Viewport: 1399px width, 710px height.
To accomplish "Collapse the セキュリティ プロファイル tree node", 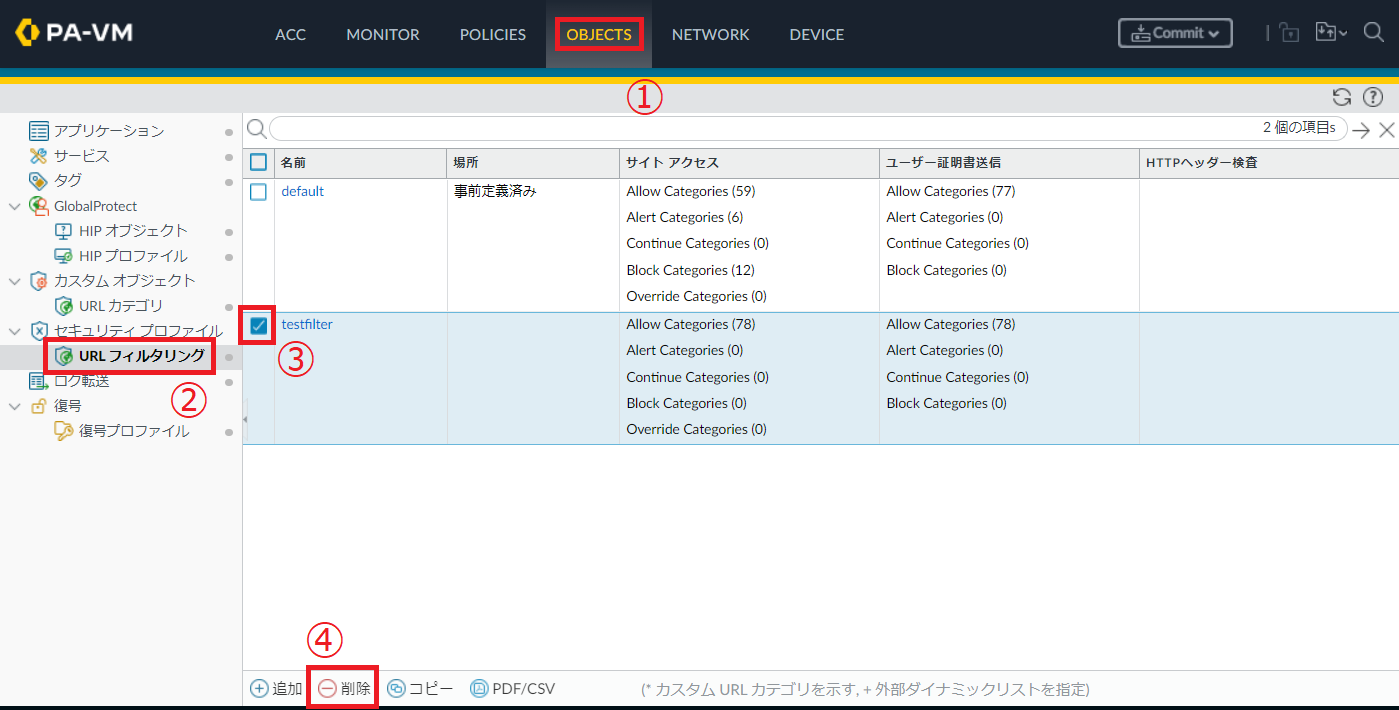I will 14,331.
